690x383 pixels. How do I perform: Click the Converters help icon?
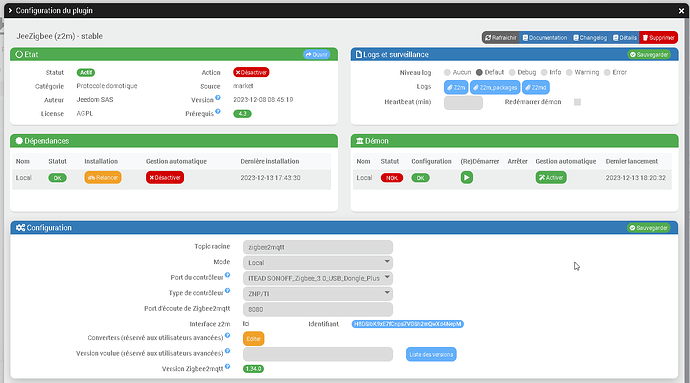228,335
